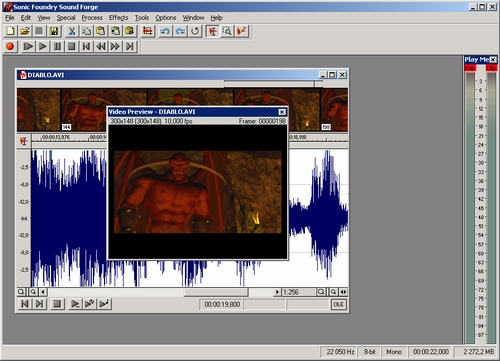
Task: Reset the right channel Clip indicator
Action: [x=491, y=68]
